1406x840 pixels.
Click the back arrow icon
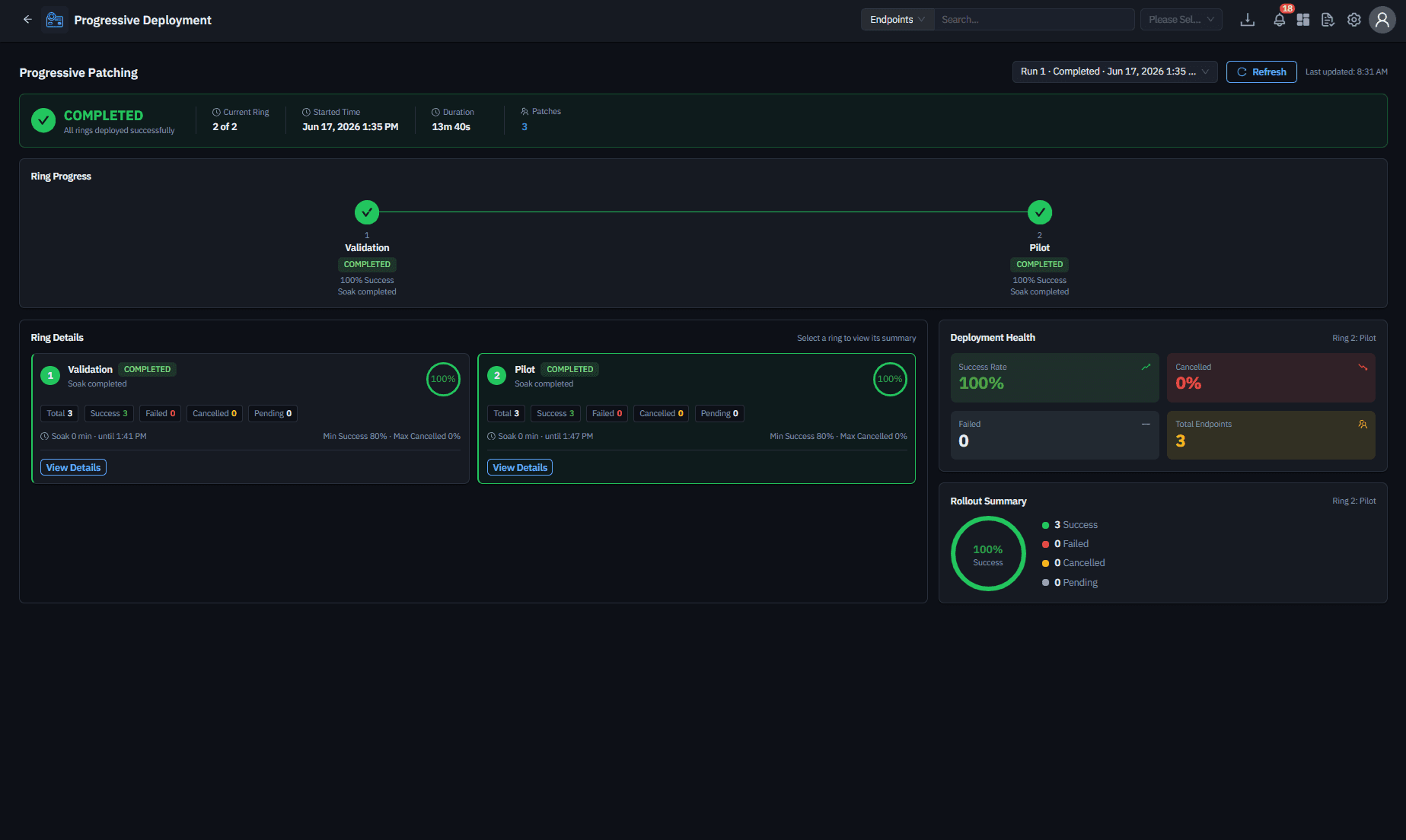click(27, 20)
